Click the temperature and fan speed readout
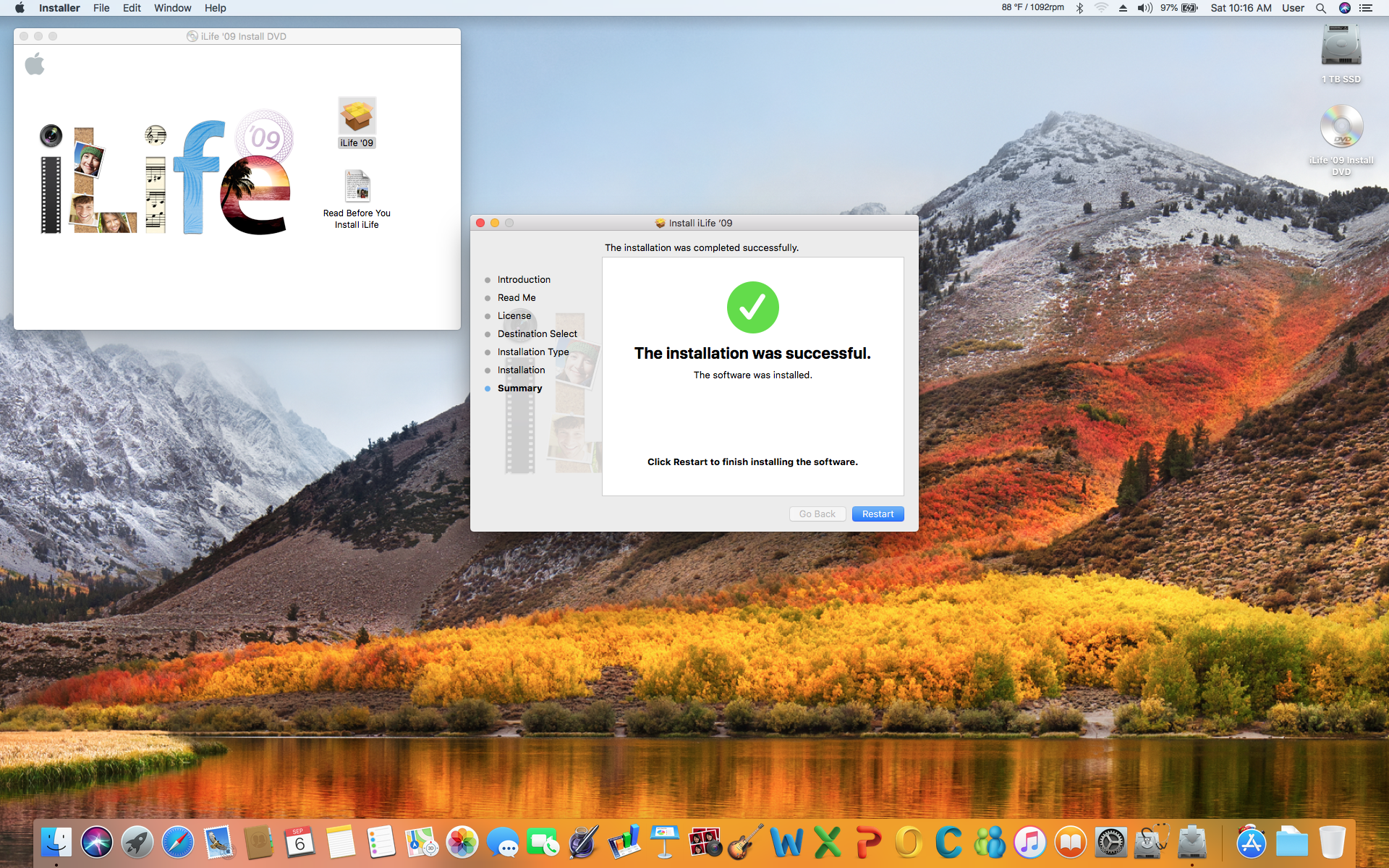1389x868 pixels. (x=1032, y=7)
